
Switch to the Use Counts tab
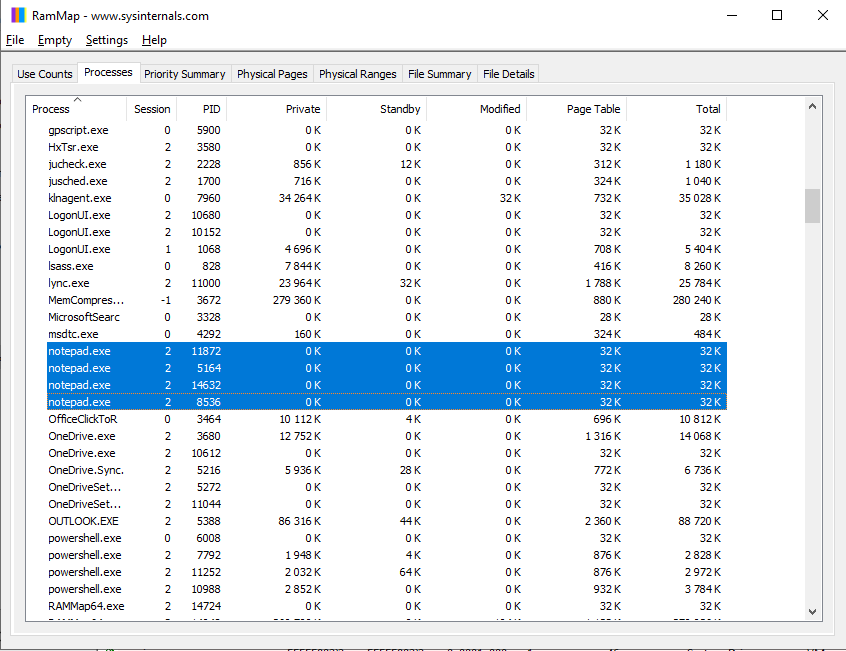pos(45,74)
